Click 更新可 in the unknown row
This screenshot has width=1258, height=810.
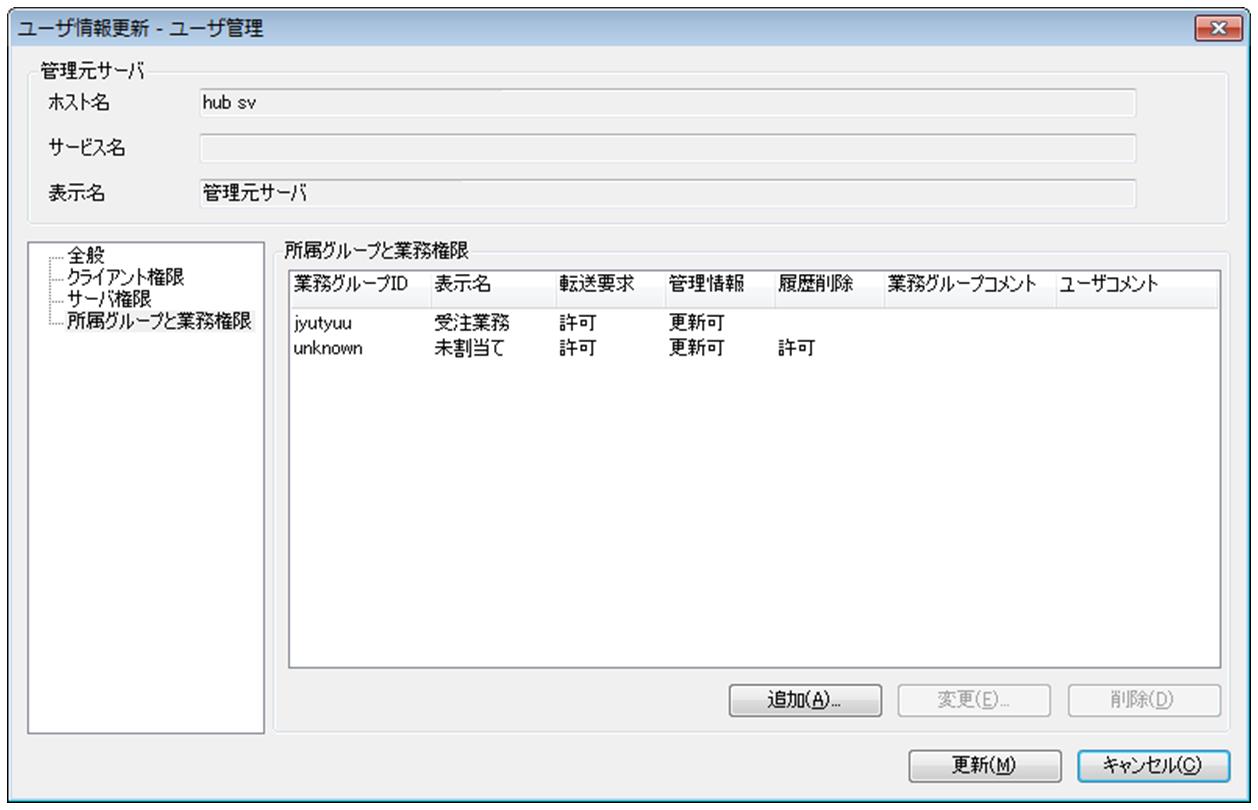pyautogui.click(x=695, y=346)
